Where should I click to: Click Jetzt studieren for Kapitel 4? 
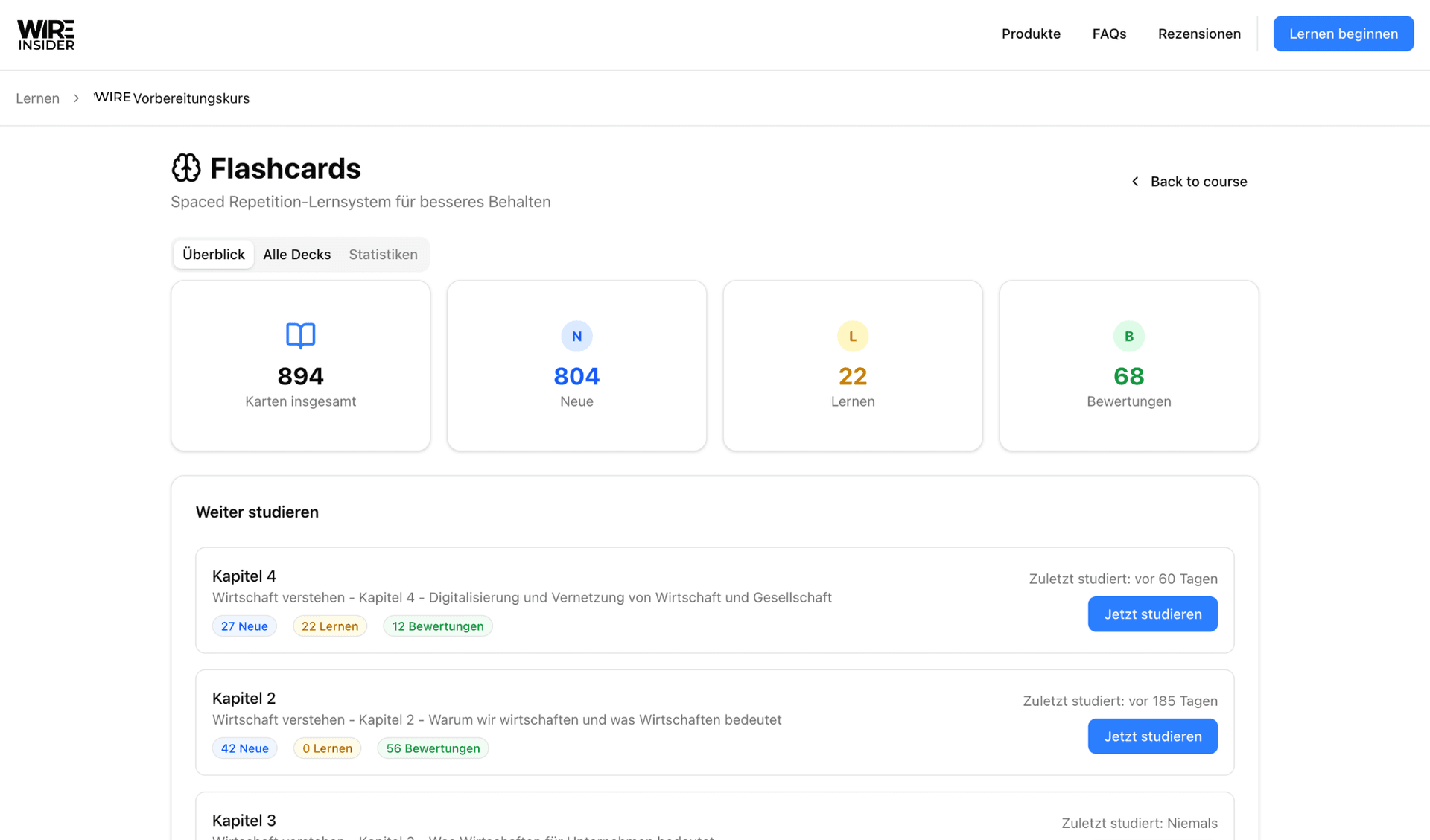1152,614
